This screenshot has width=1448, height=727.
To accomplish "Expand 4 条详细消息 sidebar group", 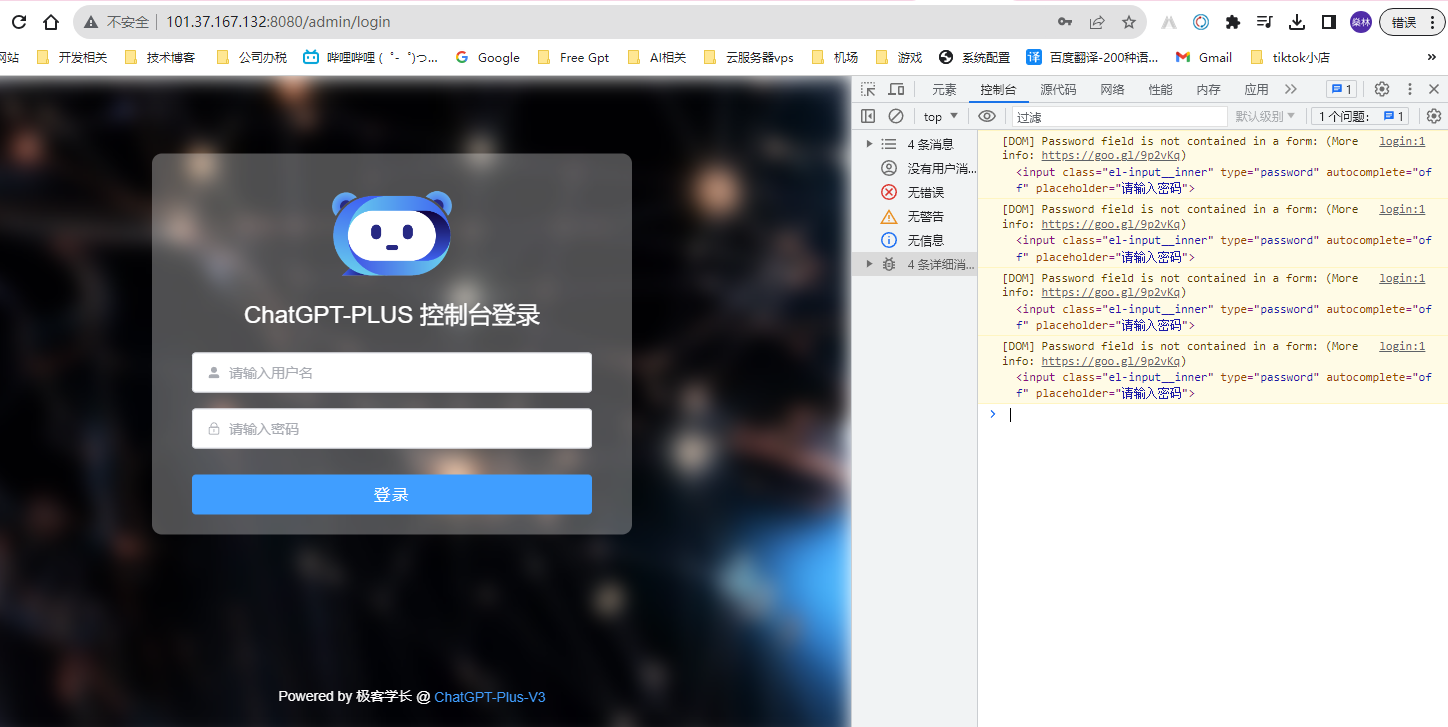I will (869, 264).
